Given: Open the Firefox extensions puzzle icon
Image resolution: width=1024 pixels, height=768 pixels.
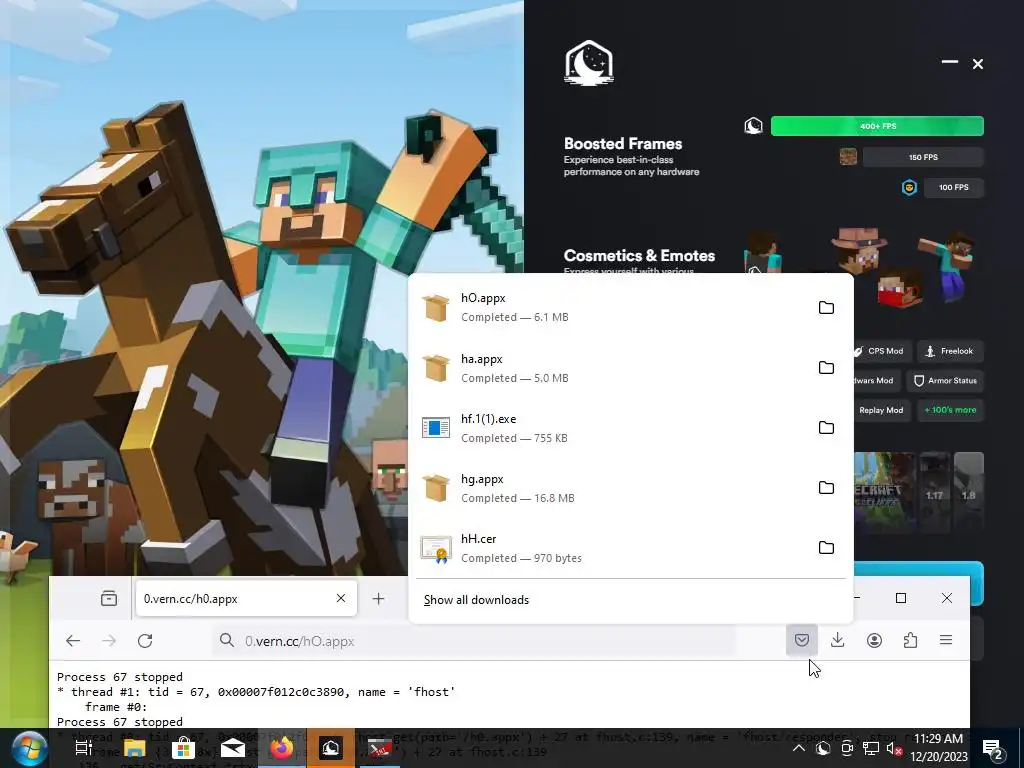Looking at the screenshot, I should (910, 640).
